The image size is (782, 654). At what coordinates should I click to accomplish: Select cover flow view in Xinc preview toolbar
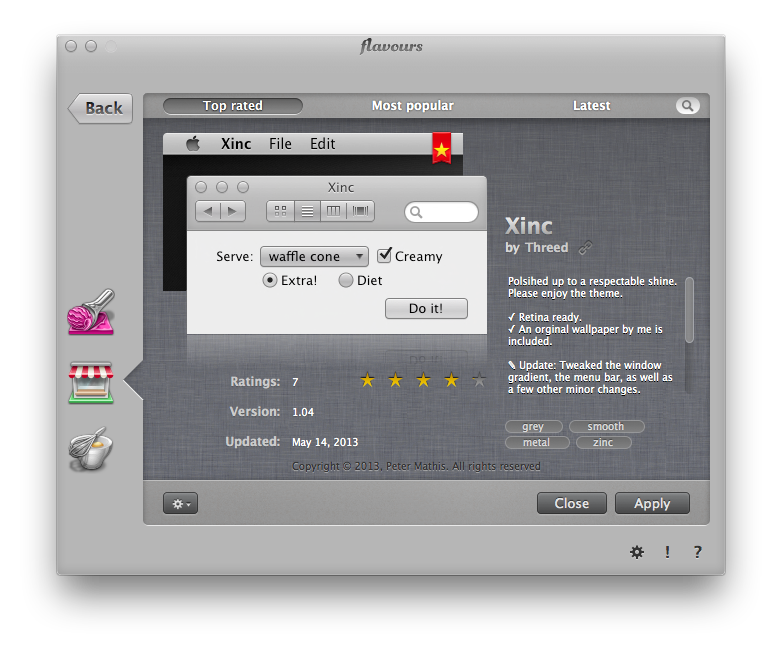coord(361,211)
